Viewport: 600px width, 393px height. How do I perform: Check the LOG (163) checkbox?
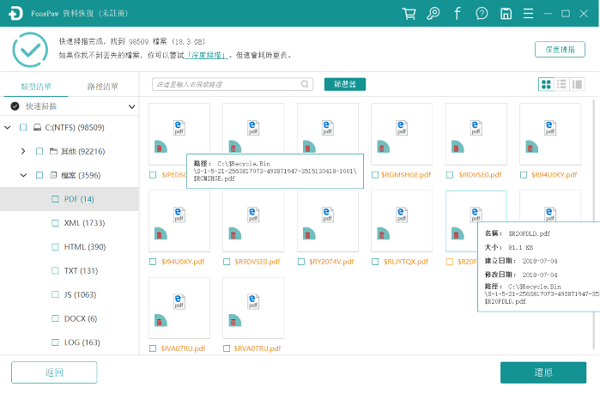(x=55, y=342)
